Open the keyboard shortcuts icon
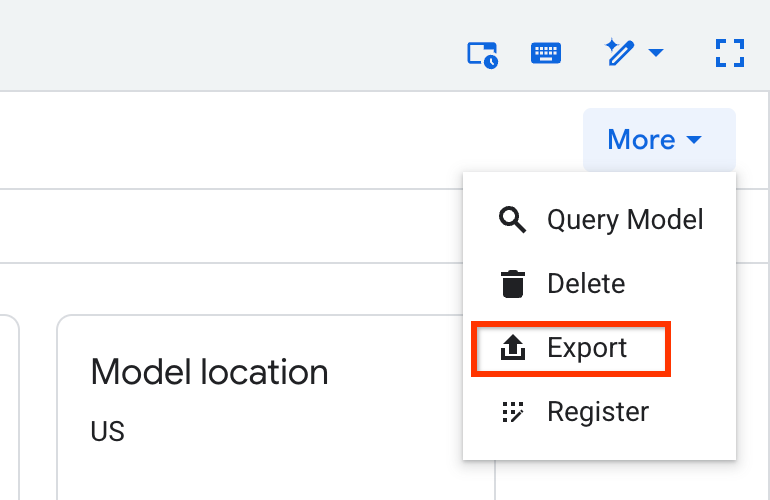 point(545,53)
